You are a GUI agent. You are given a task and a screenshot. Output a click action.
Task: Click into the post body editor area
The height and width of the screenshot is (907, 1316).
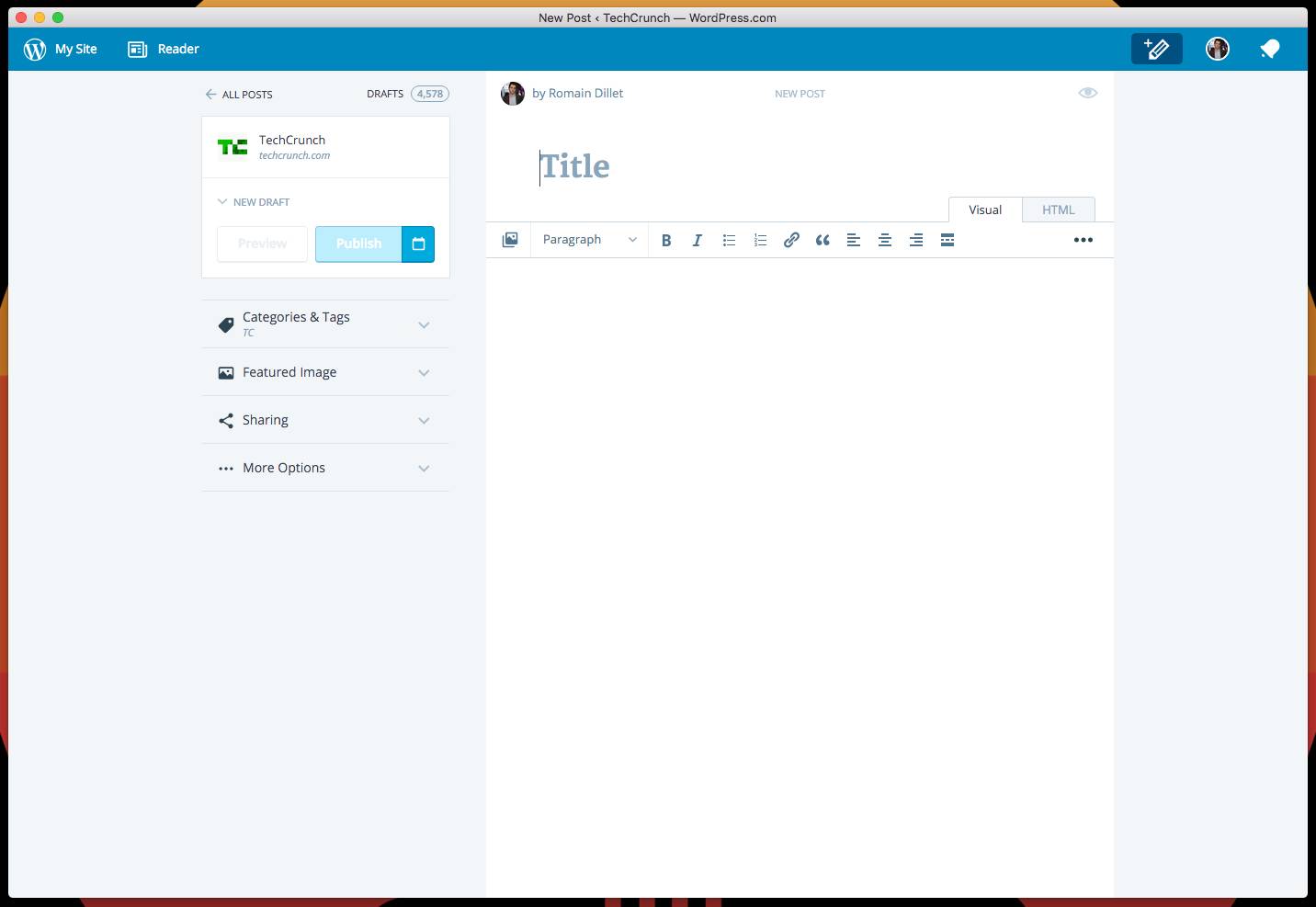coord(800,577)
